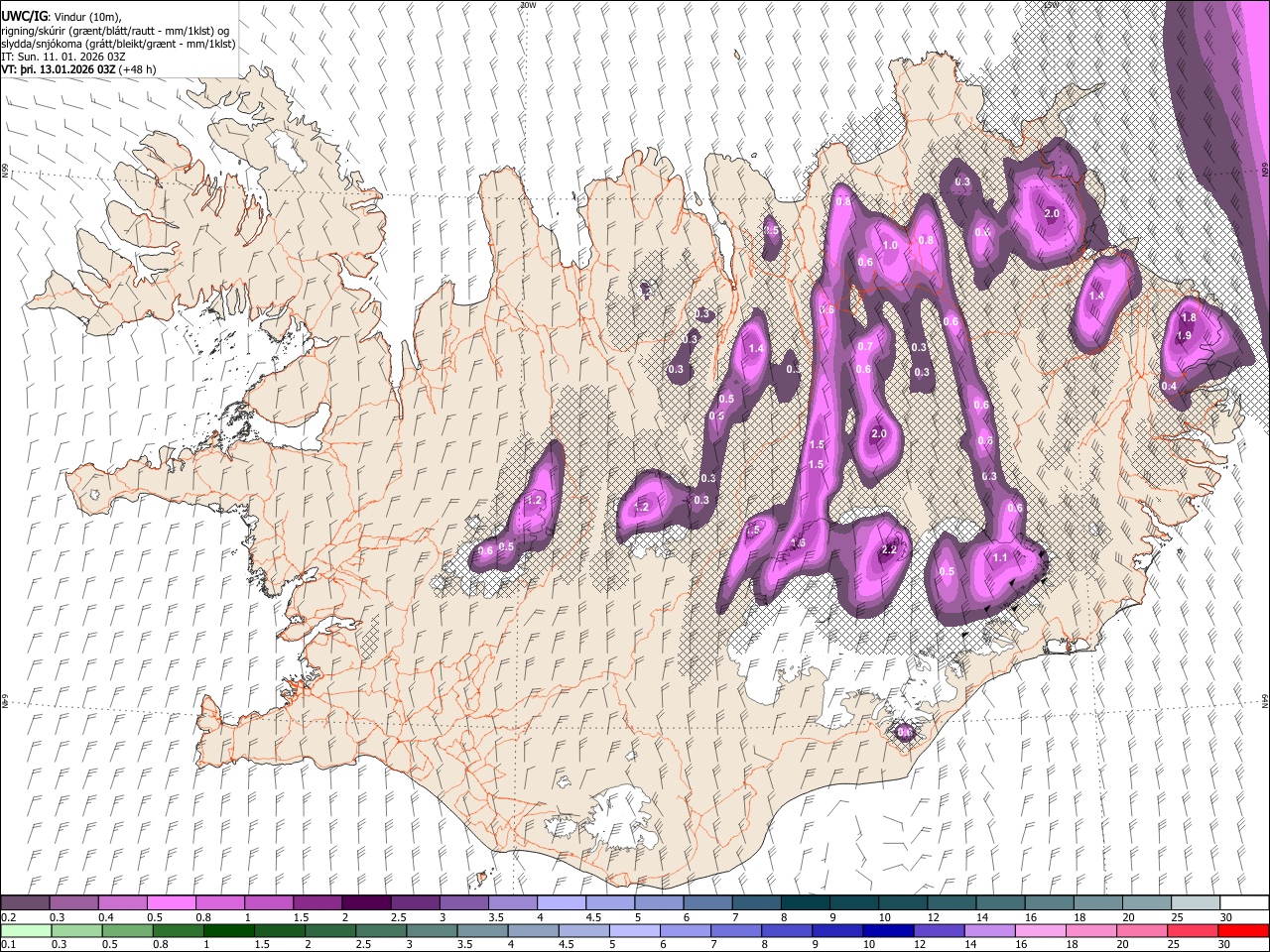Pick the dark teal snow-scale swatch between 9 and 10

pos(853,903)
